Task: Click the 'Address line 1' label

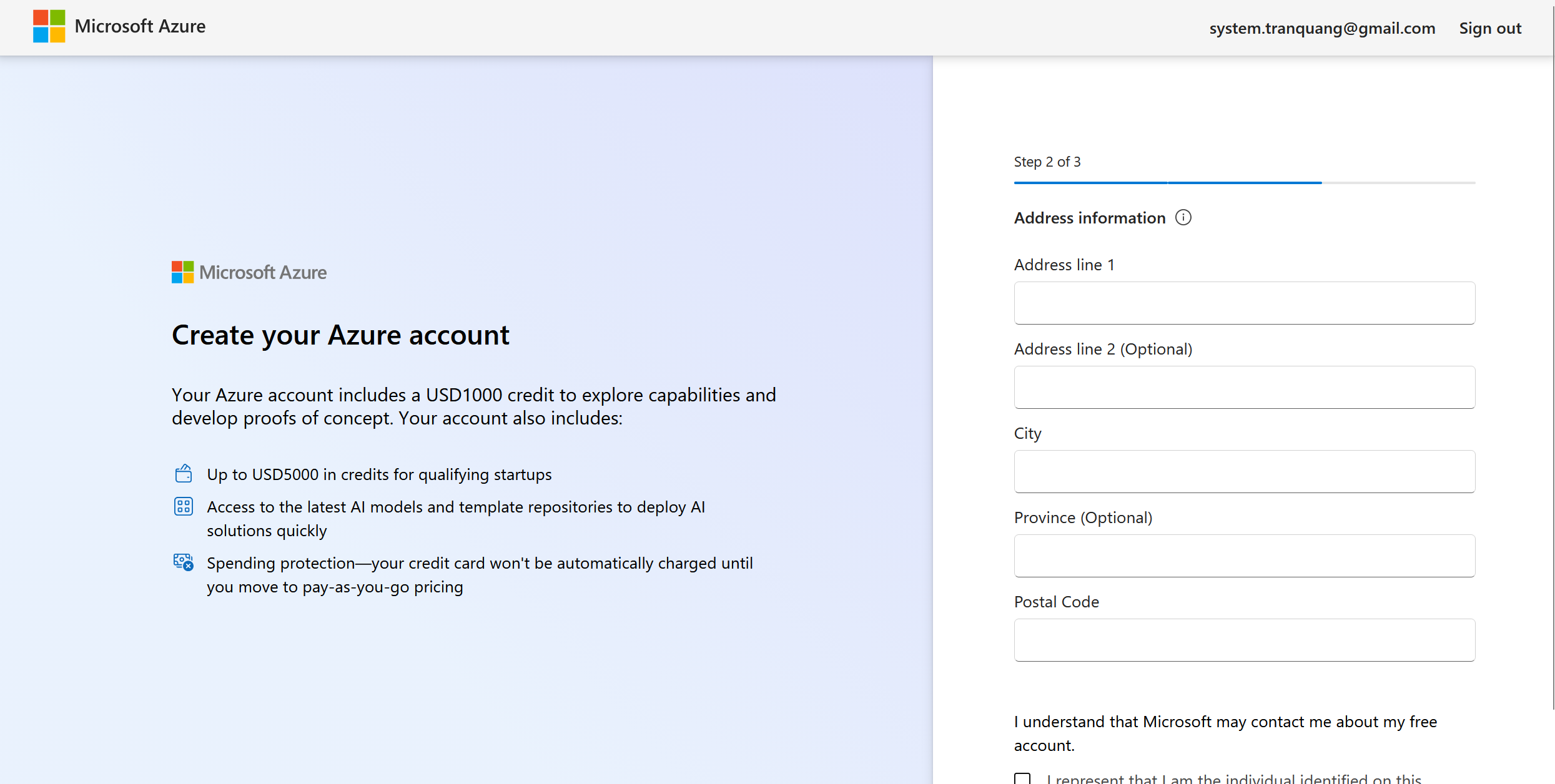Action: (x=1064, y=265)
